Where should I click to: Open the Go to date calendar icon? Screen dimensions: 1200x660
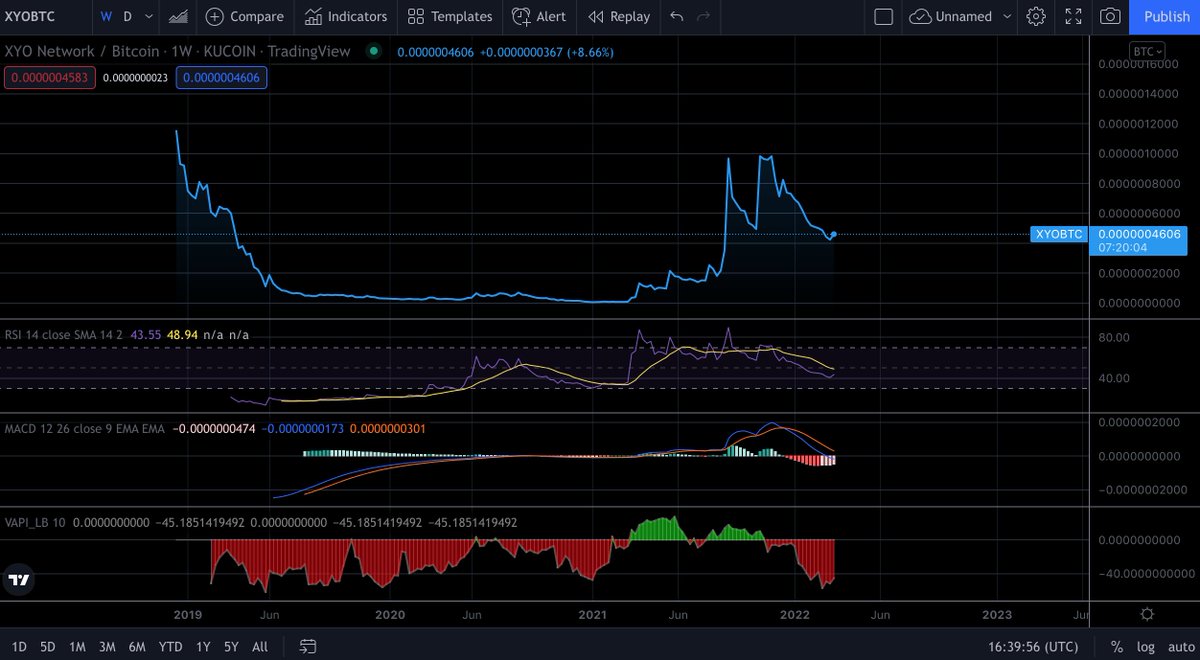click(x=306, y=646)
